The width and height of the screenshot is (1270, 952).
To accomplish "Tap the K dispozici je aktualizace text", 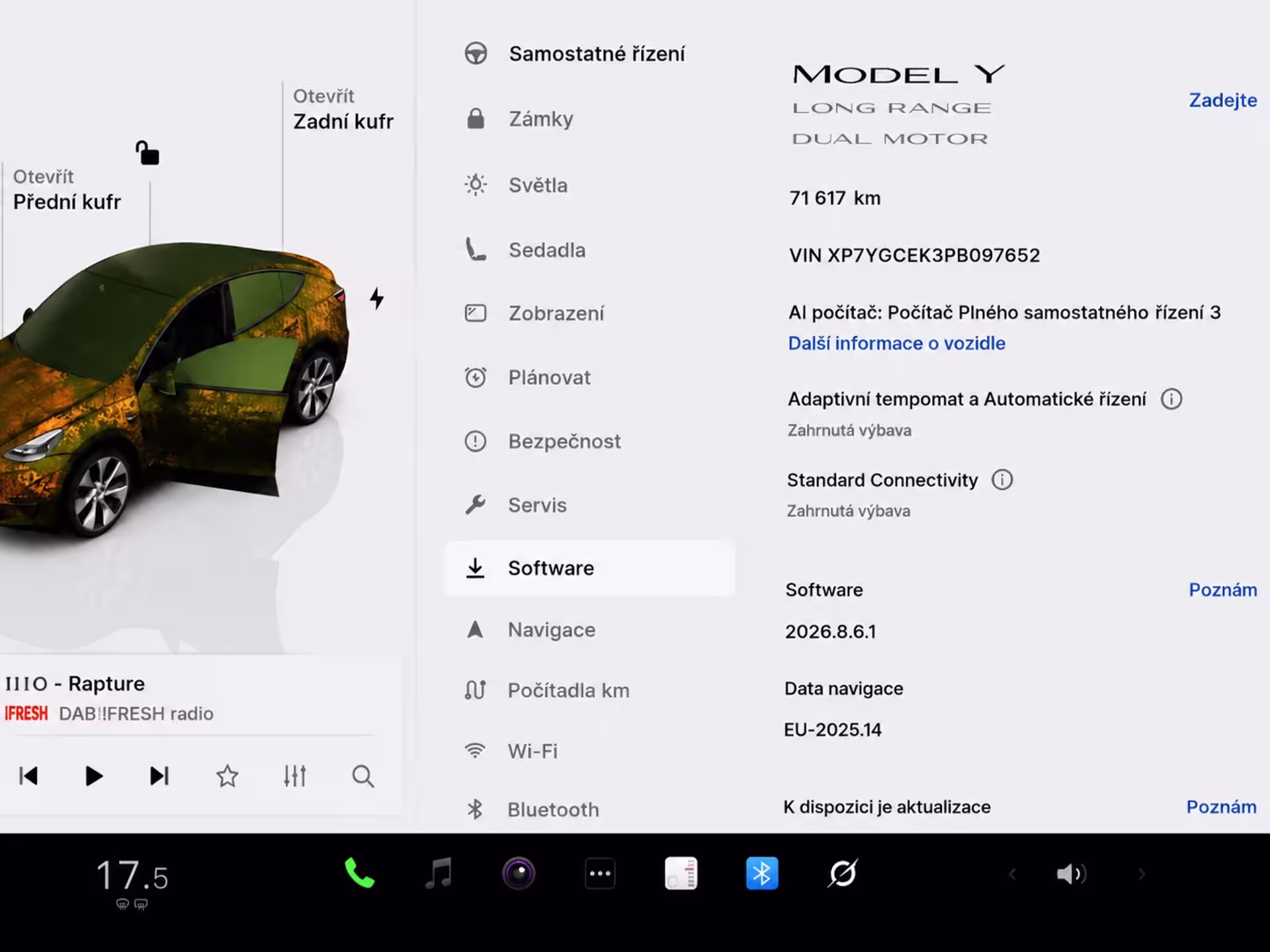I will (887, 807).
